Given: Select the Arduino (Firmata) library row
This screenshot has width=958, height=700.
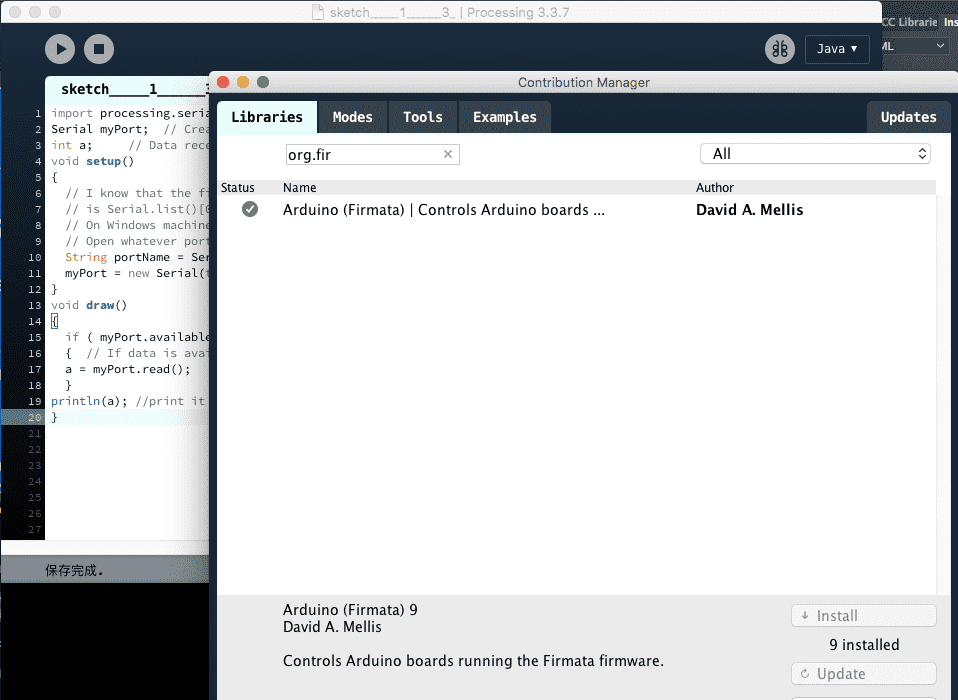Looking at the screenshot, I should click(577, 210).
